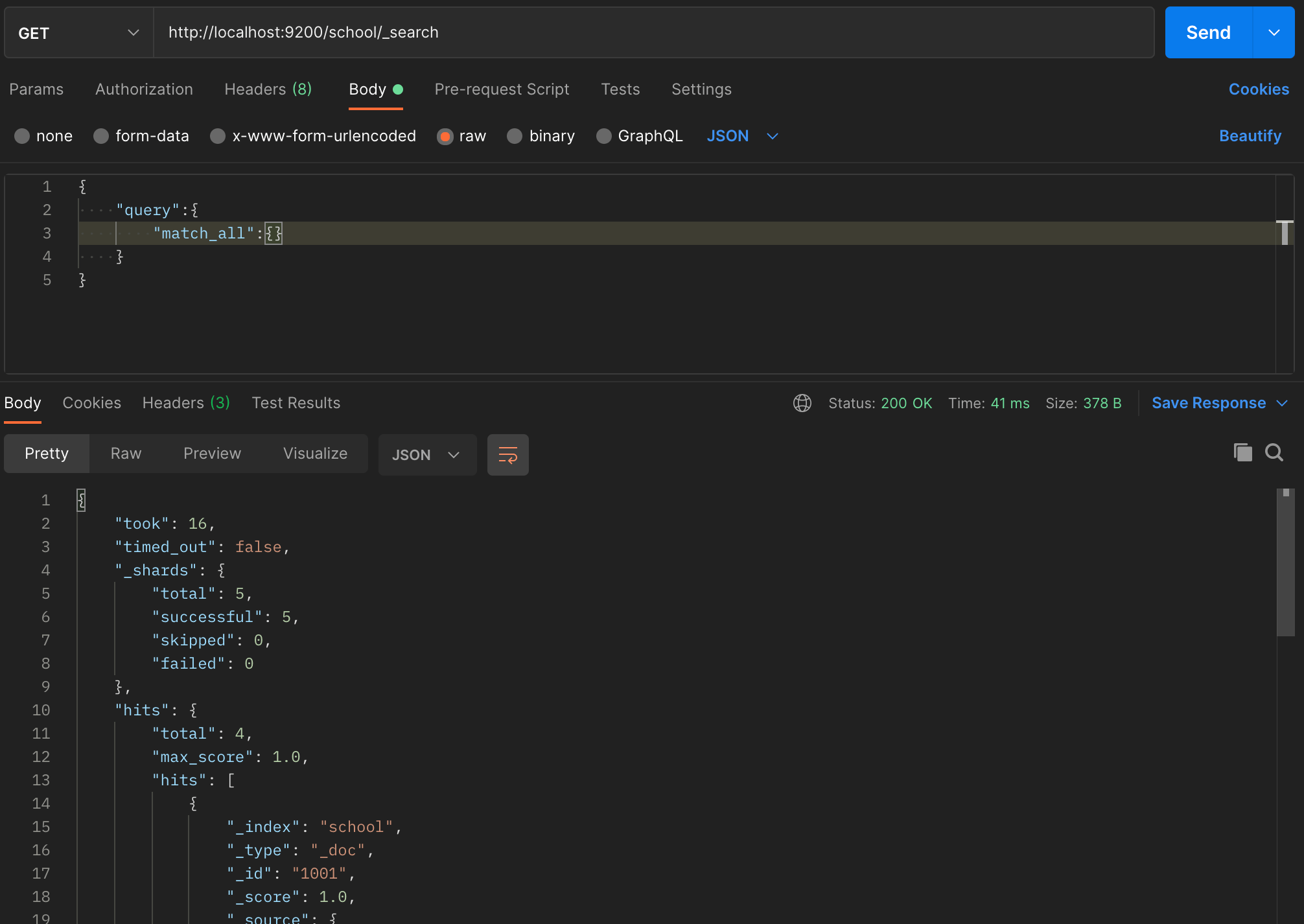Click the "timed_out": false response line
Screen dimensions: 1304x924
[202, 547]
